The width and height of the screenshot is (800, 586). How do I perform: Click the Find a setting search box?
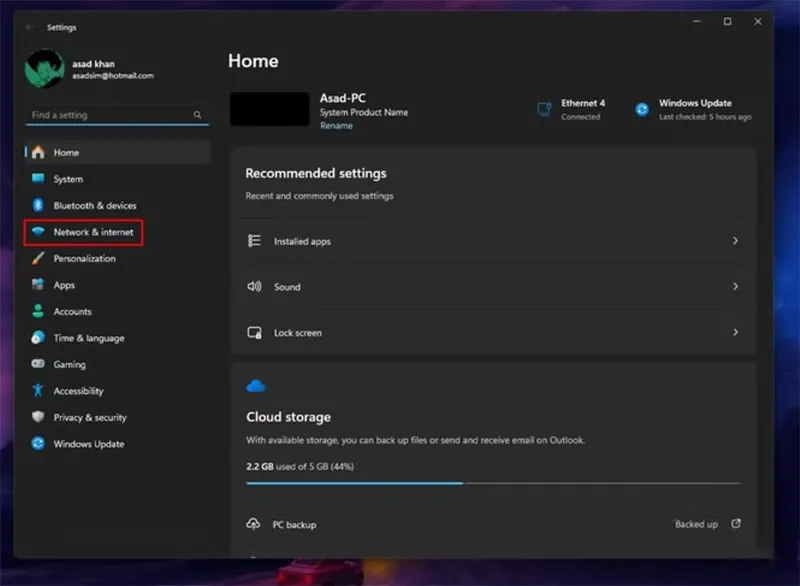(x=115, y=115)
